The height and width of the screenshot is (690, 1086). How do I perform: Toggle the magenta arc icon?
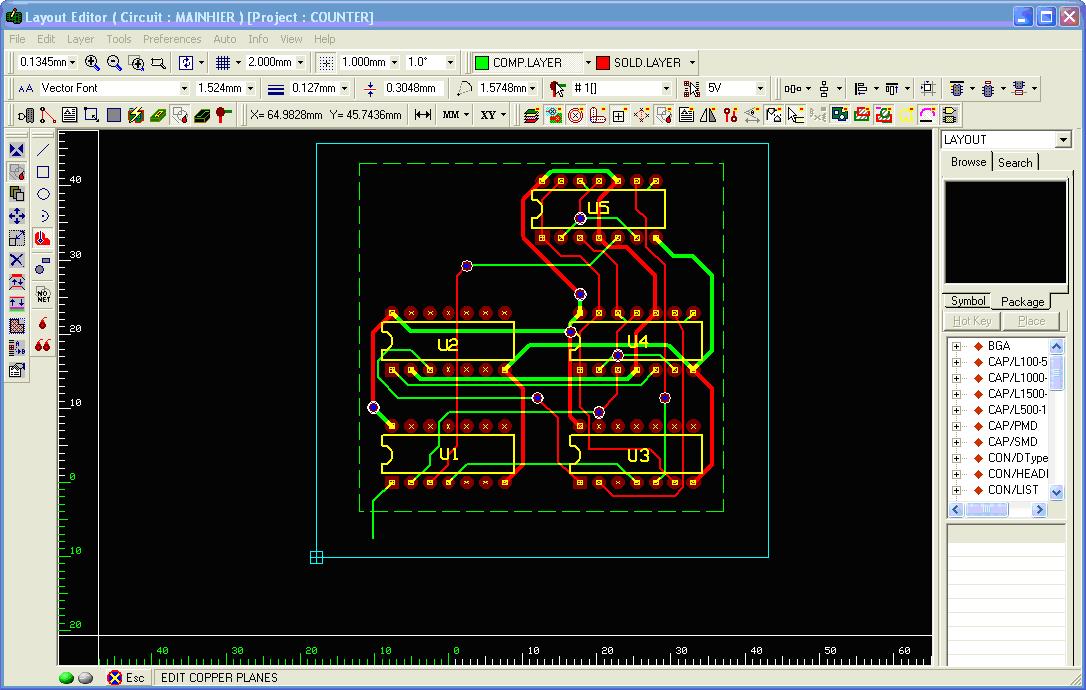[927, 115]
